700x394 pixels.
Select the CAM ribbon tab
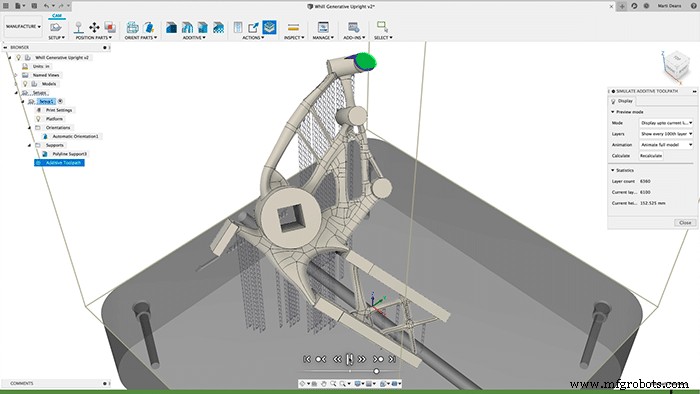point(57,16)
